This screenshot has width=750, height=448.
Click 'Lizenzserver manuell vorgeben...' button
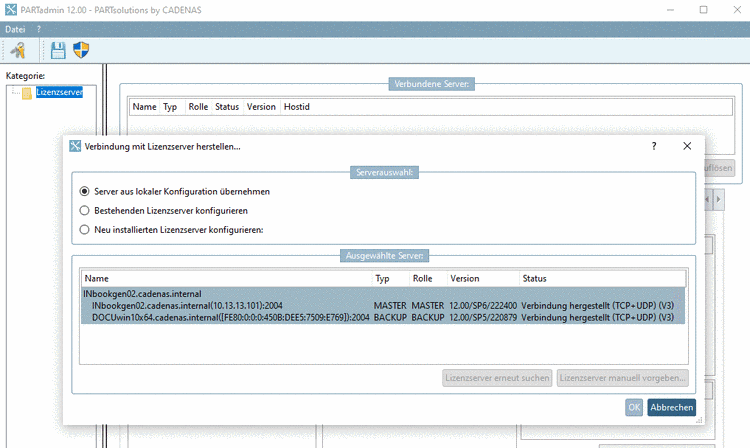(x=622, y=378)
